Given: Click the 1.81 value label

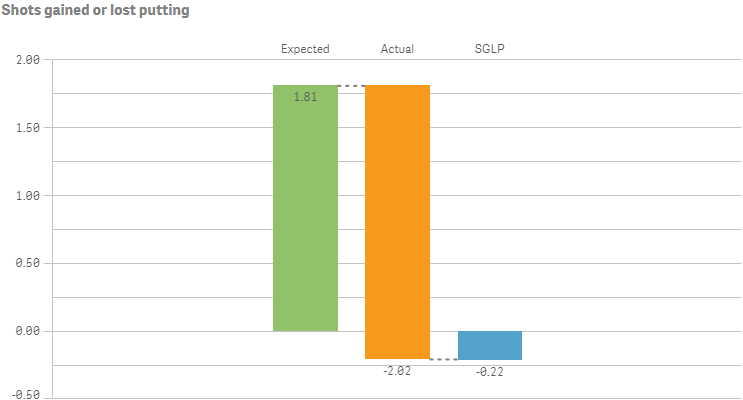Looking at the screenshot, I should click(306, 97).
